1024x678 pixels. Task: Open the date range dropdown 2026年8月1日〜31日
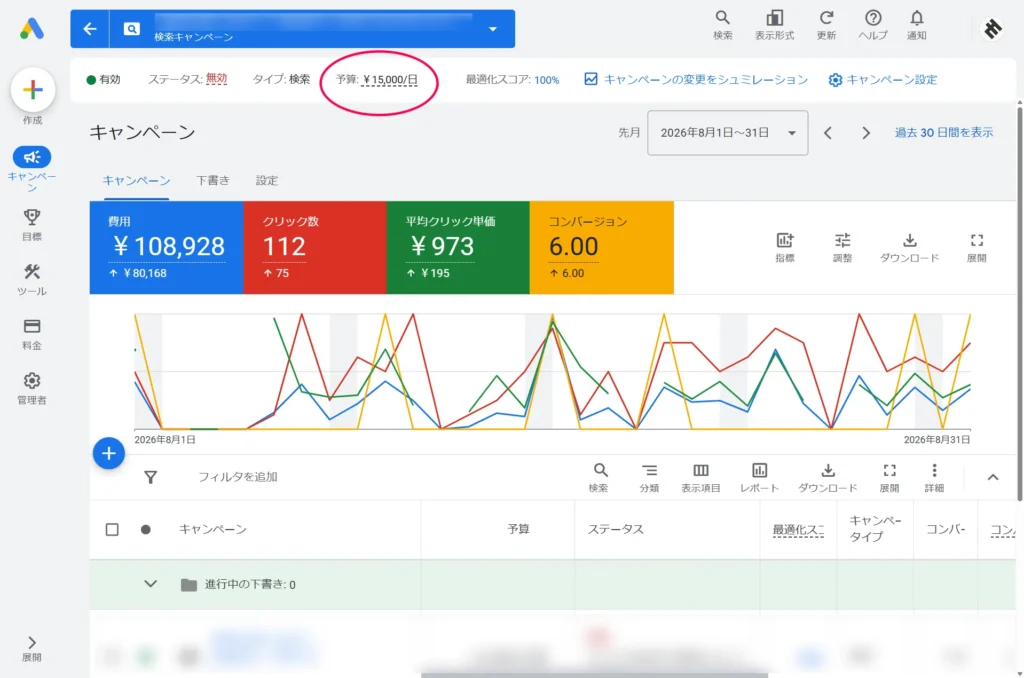(728, 133)
